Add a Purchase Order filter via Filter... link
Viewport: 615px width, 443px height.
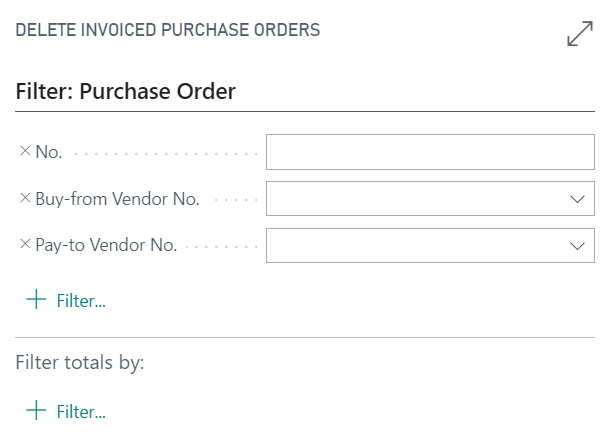pos(81,301)
